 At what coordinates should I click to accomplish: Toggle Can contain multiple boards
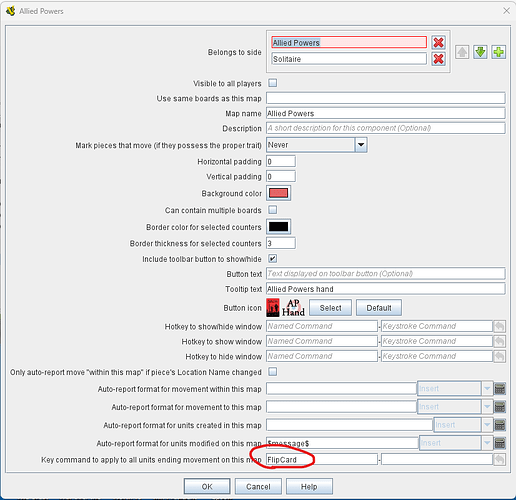click(x=273, y=210)
